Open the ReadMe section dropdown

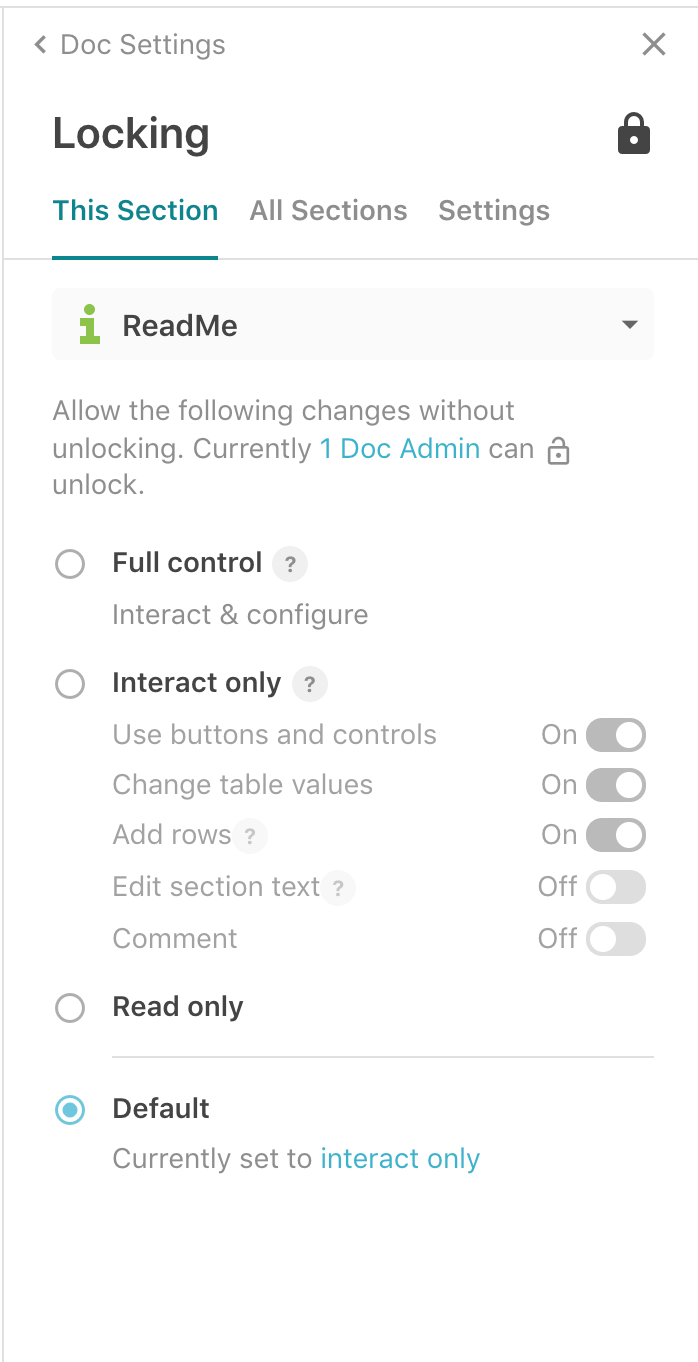pyautogui.click(x=353, y=325)
